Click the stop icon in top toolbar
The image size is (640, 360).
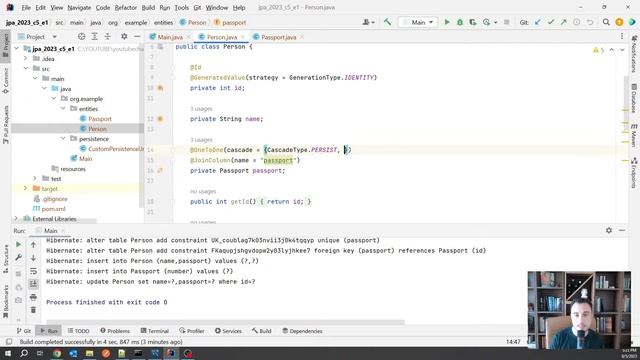pos(507,22)
